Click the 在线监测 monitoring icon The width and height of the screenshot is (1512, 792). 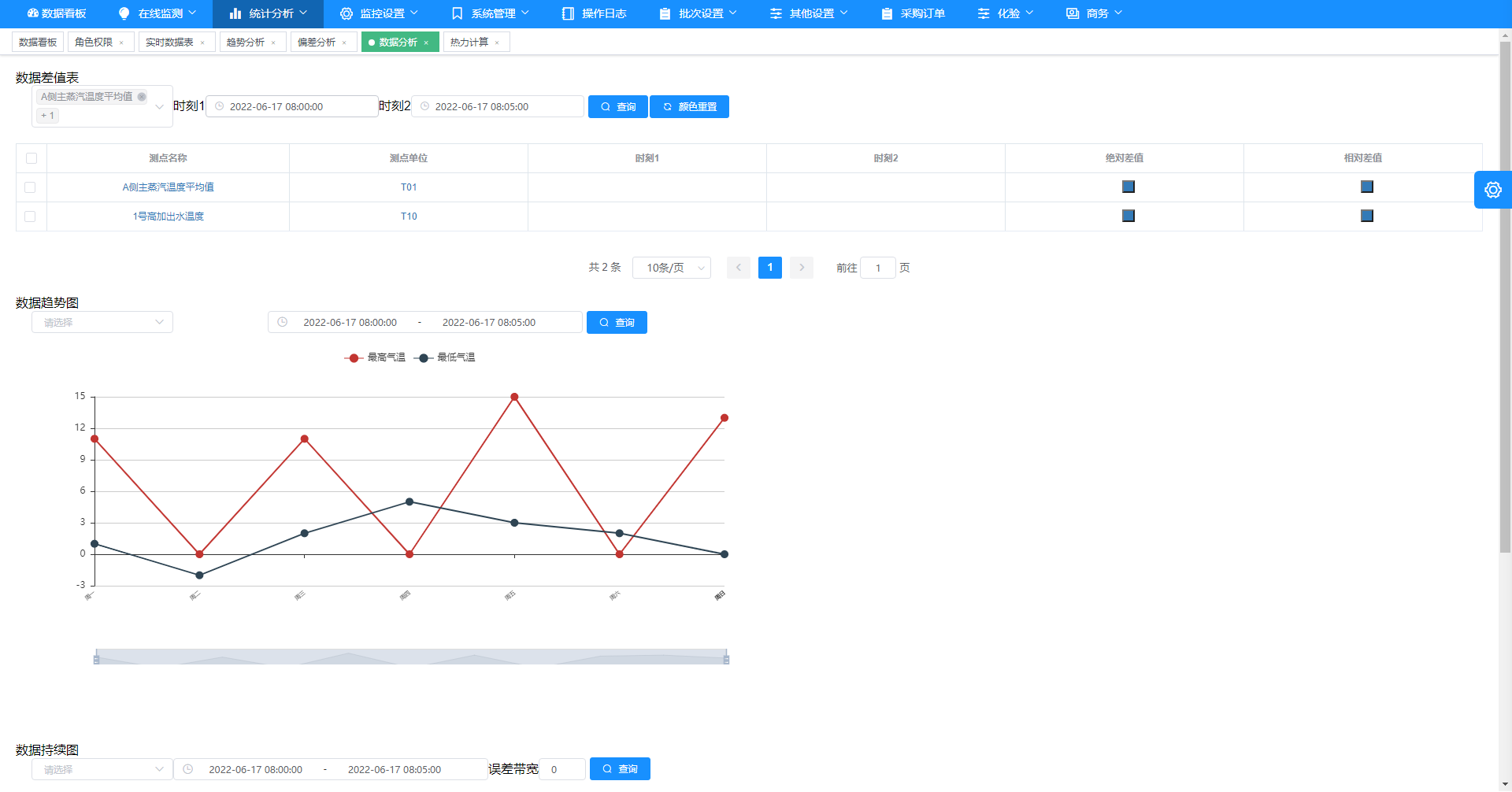(124, 13)
